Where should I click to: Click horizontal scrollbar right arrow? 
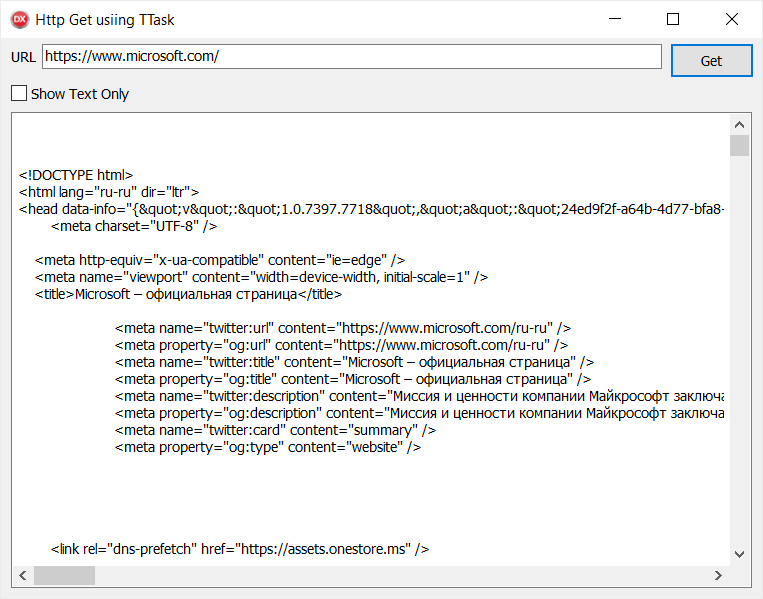point(718,576)
